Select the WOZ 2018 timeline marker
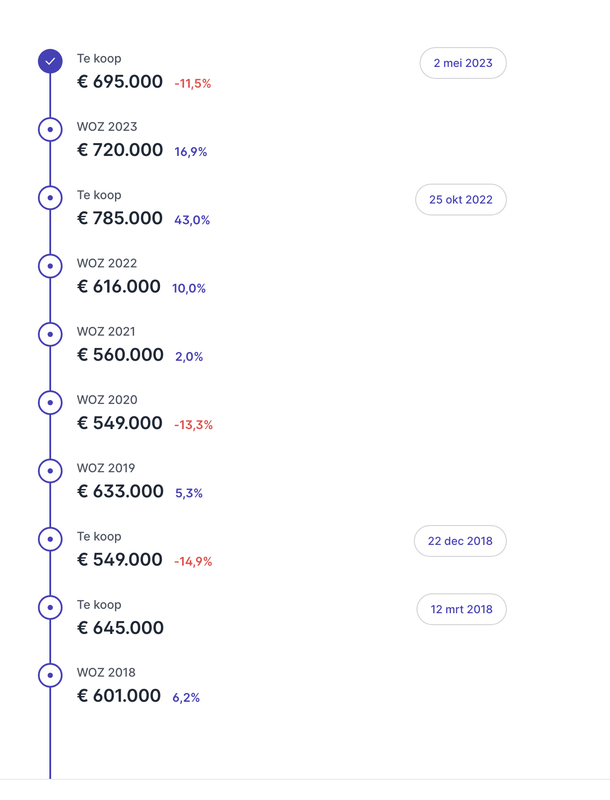The height and width of the screenshot is (800, 610). point(50,675)
